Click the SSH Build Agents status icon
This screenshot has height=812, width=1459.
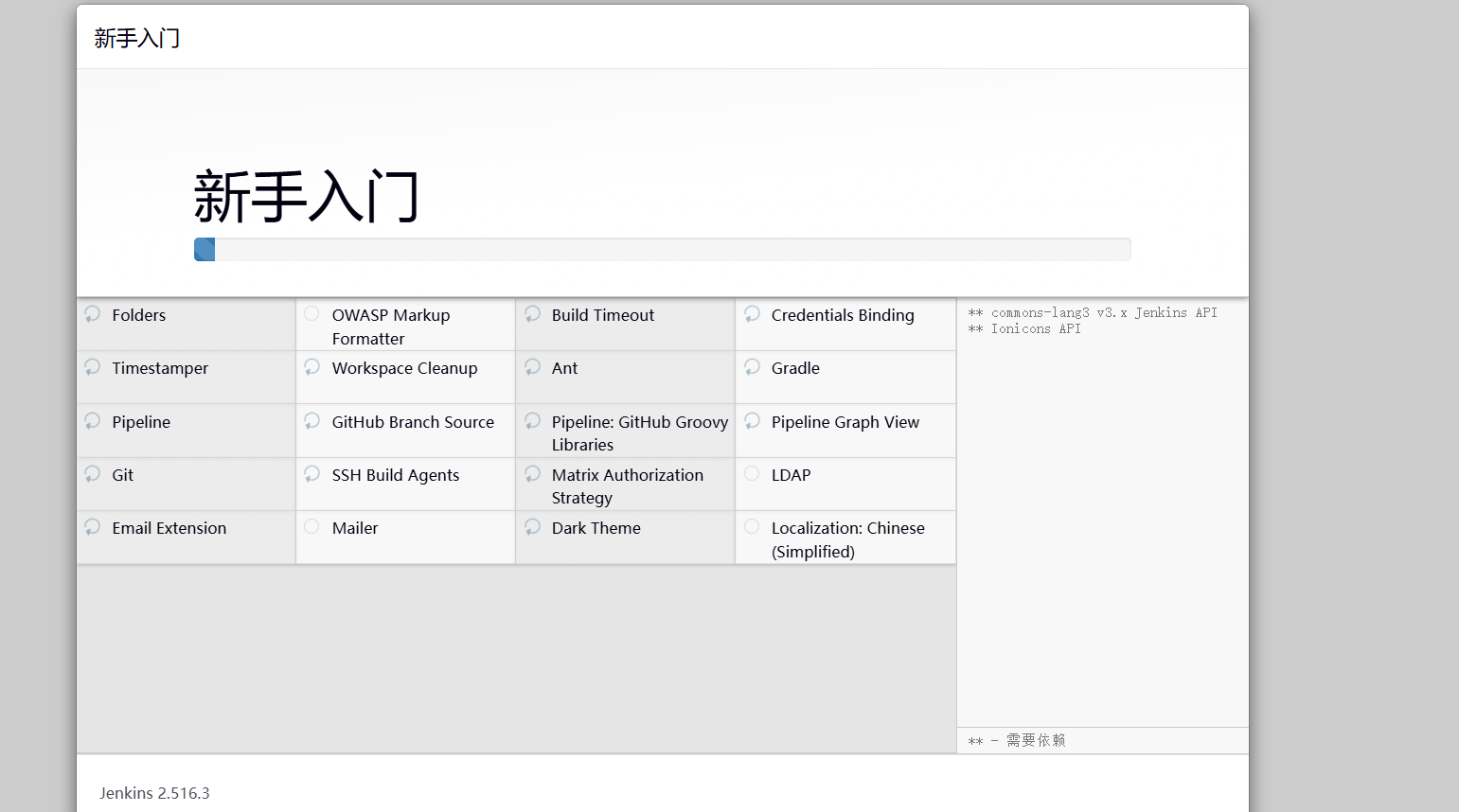point(312,473)
